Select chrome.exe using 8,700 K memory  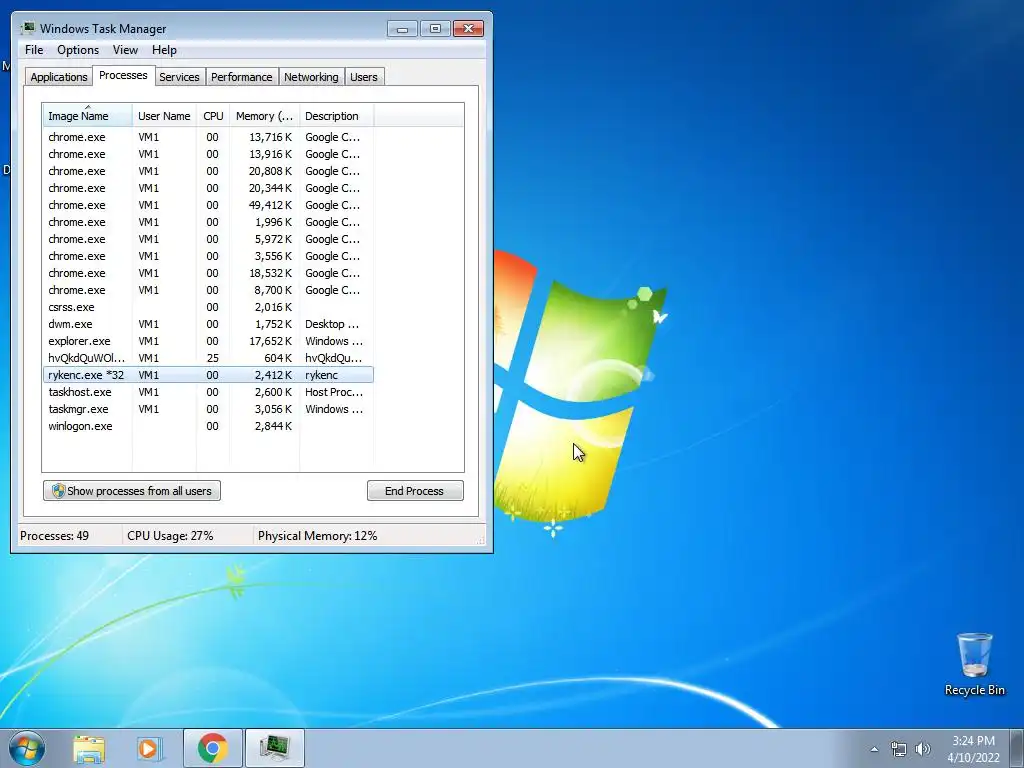208,290
